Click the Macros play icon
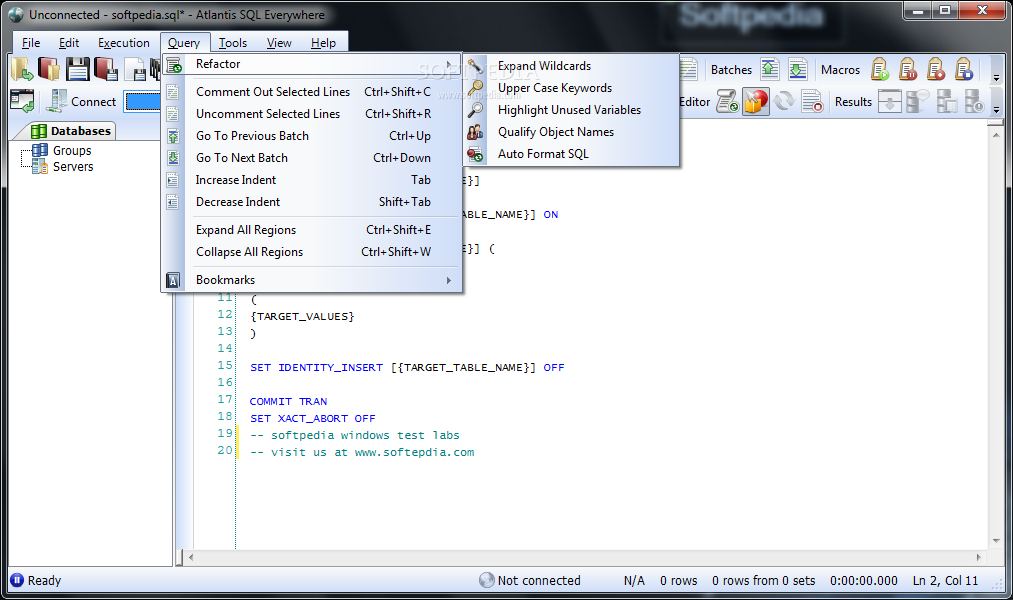 click(880, 69)
